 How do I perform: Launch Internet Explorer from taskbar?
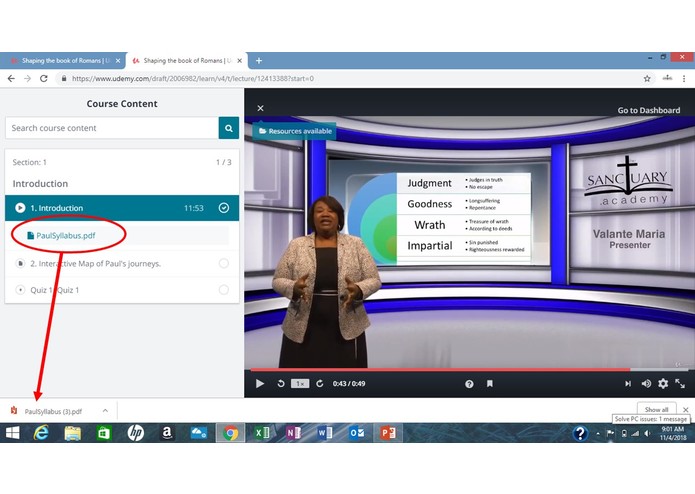[41, 433]
